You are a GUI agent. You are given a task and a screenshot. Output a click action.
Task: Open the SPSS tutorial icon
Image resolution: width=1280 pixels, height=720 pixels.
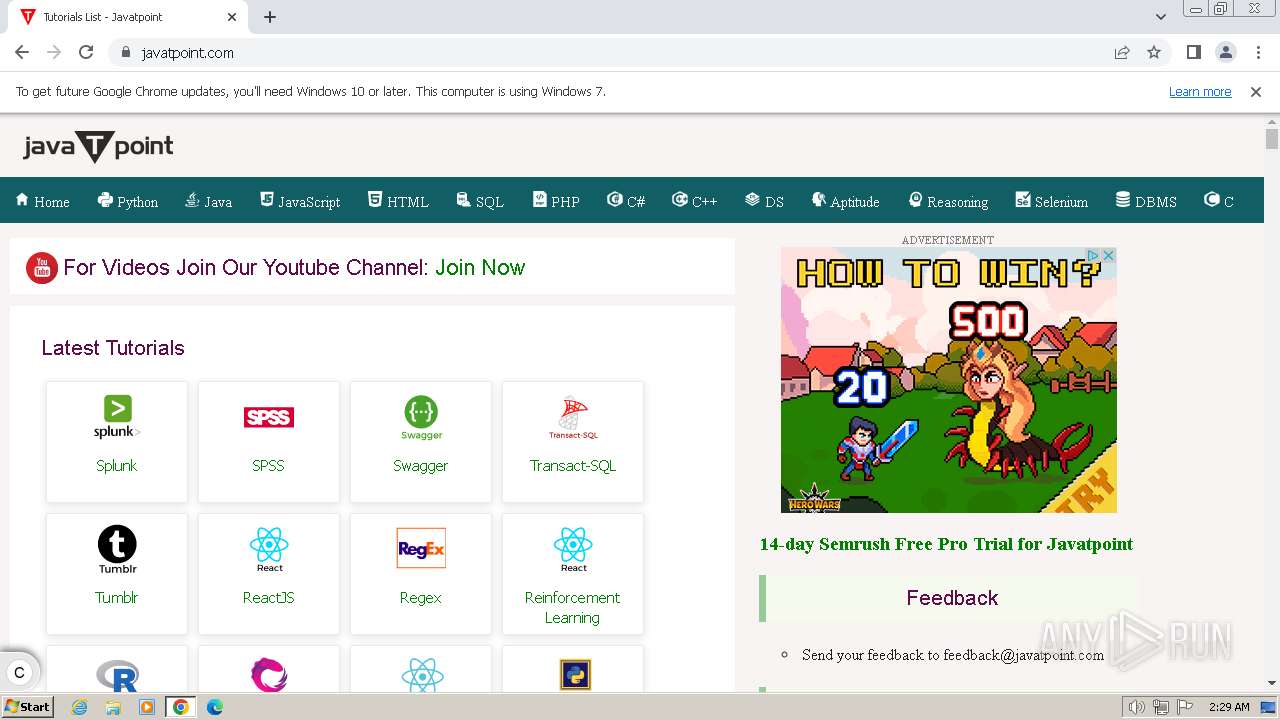(x=269, y=417)
